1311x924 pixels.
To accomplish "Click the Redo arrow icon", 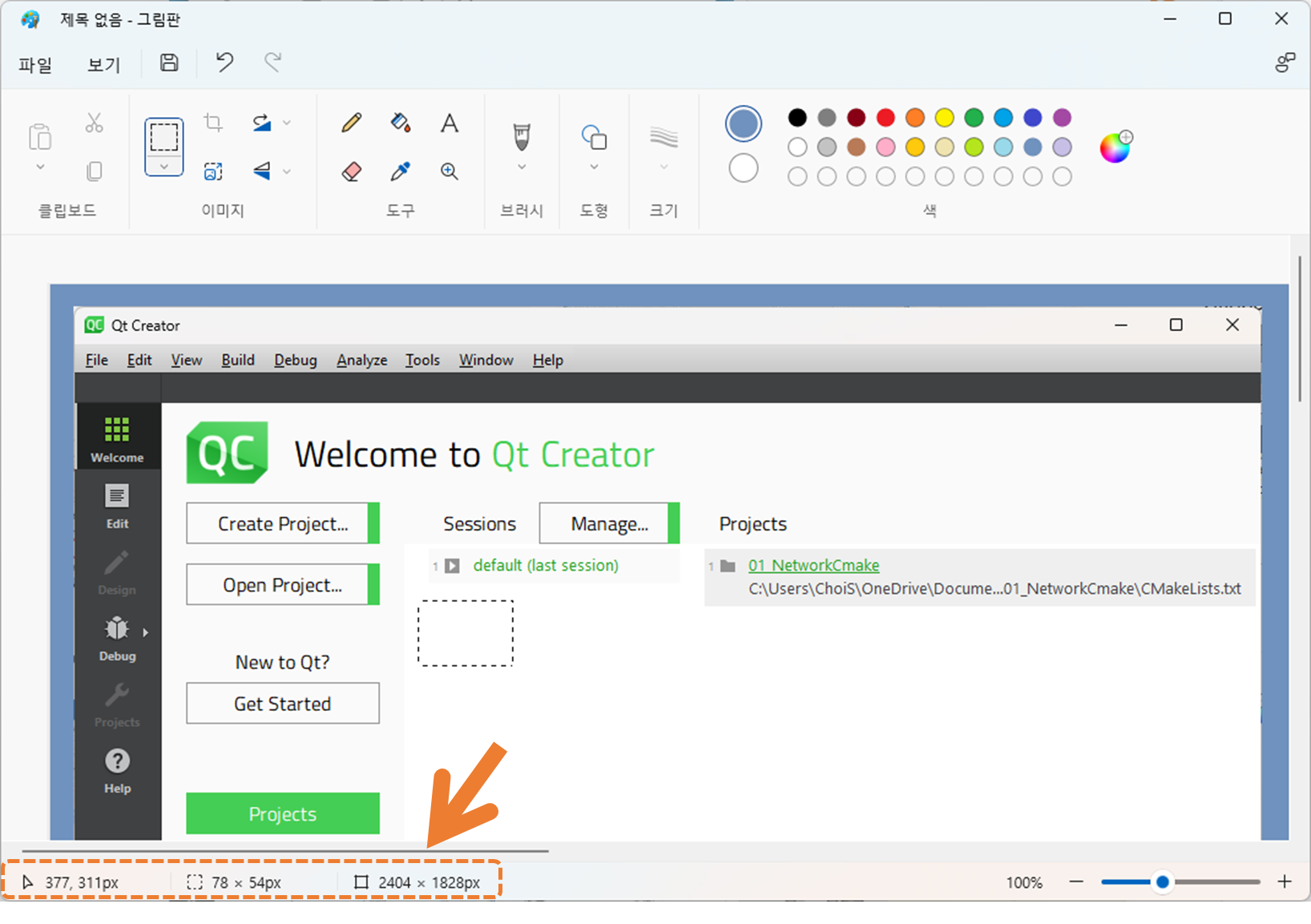I will point(273,62).
